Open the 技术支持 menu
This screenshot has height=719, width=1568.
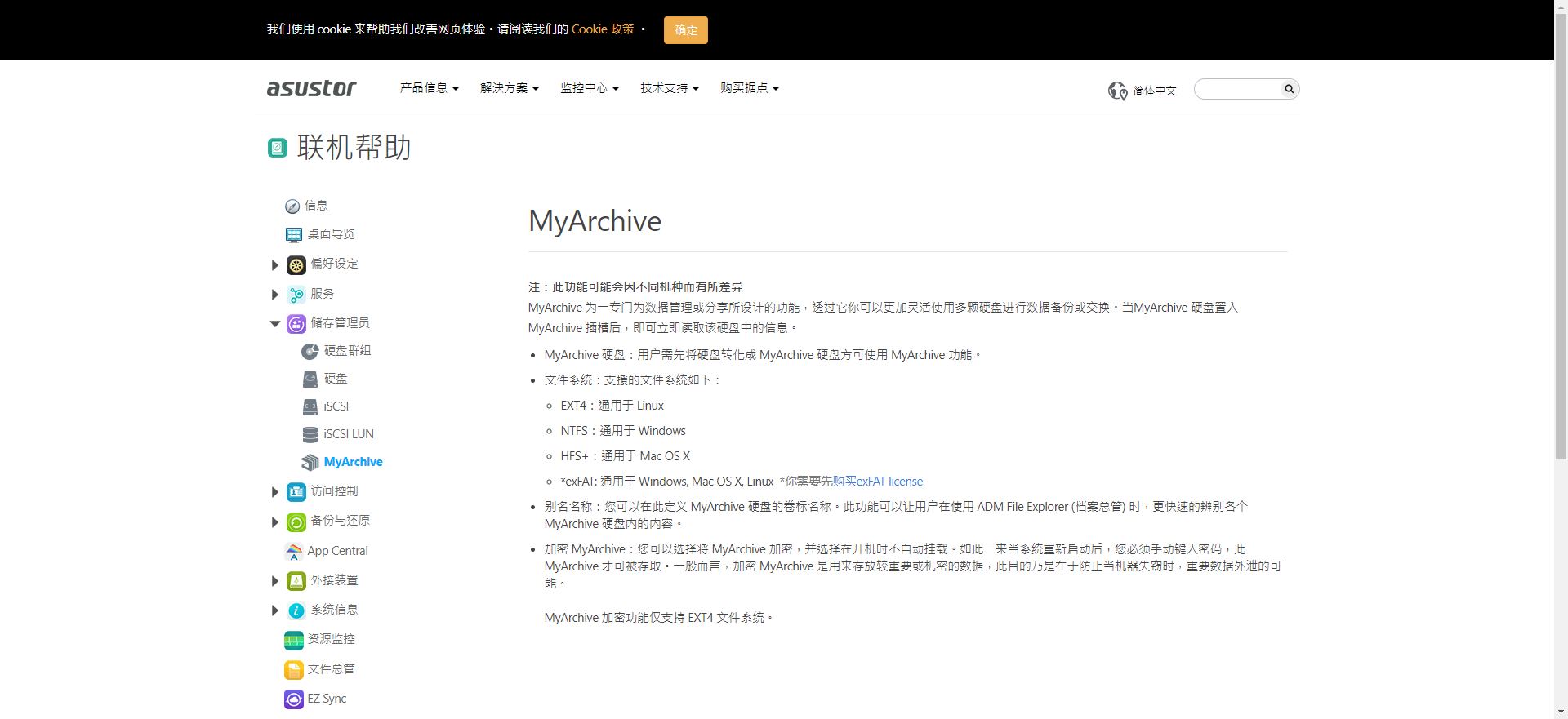coord(670,88)
